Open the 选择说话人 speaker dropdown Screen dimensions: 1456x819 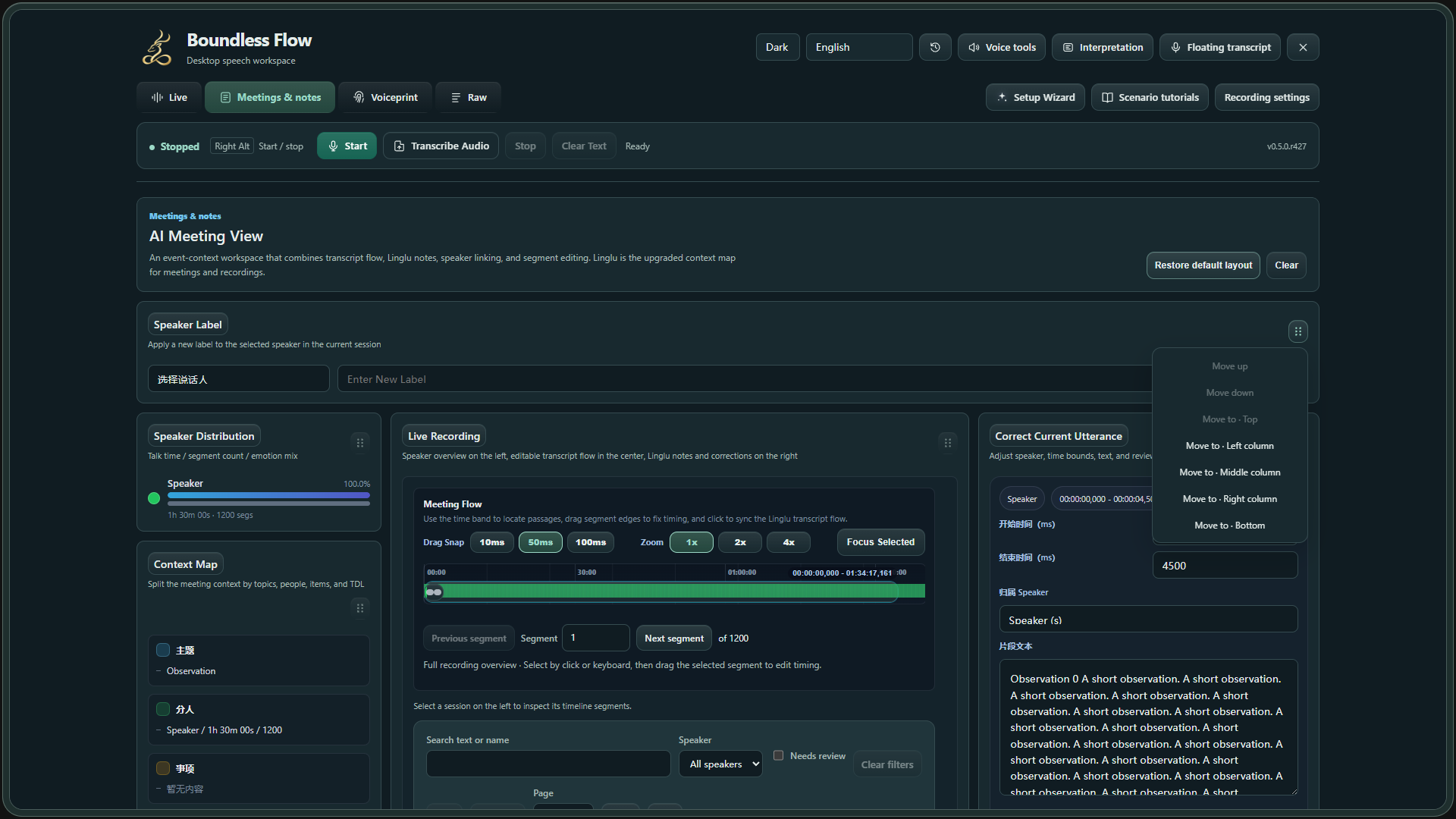[239, 379]
